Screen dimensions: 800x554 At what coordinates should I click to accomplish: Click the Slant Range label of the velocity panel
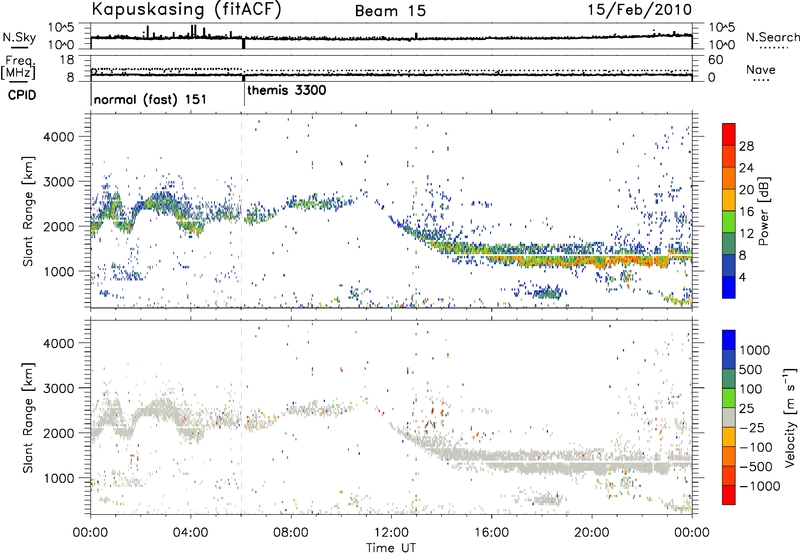28,418
